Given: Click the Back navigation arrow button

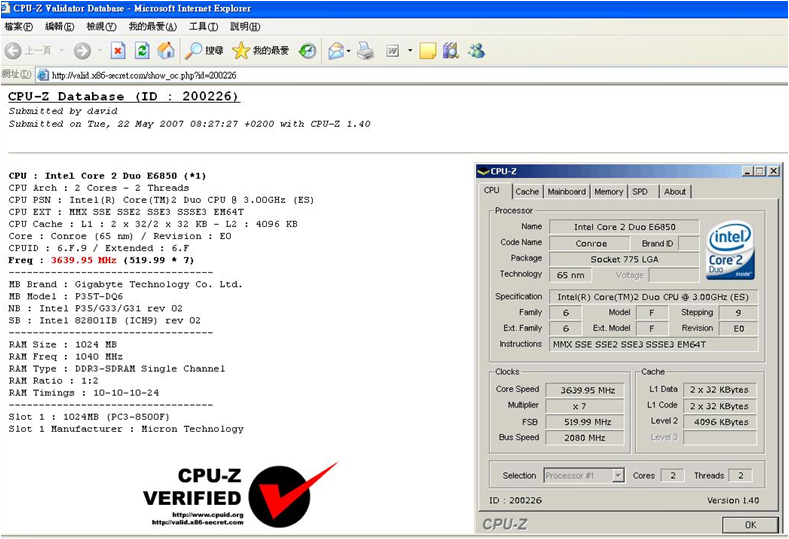Looking at the screenshot, I should 14,51.
